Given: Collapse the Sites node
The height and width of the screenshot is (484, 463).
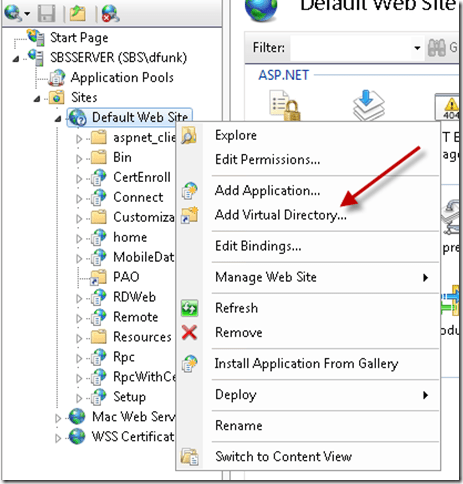Looking at the screenshot, I should 37,99.
